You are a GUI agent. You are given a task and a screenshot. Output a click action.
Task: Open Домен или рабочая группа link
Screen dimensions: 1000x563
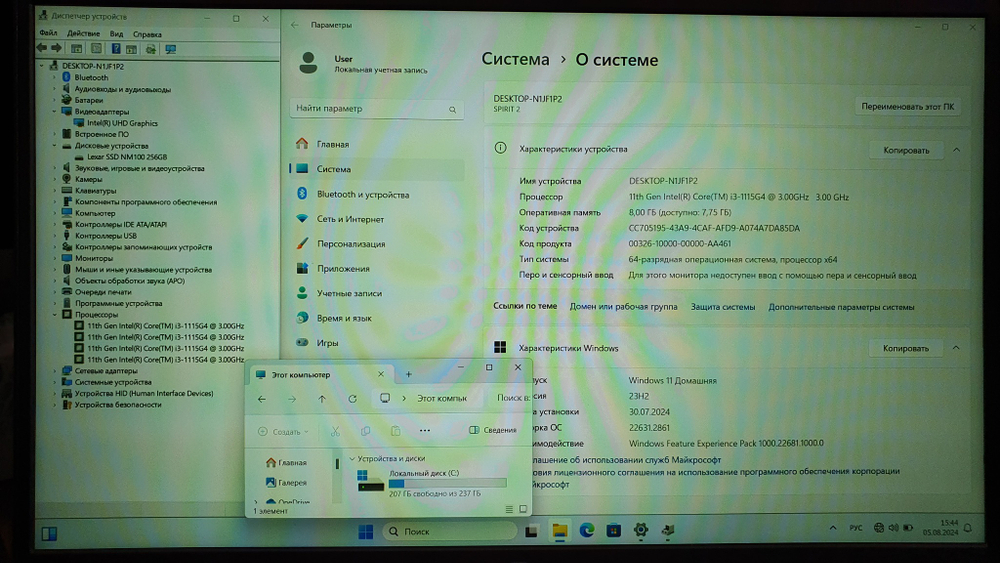(x=623, y=307)
